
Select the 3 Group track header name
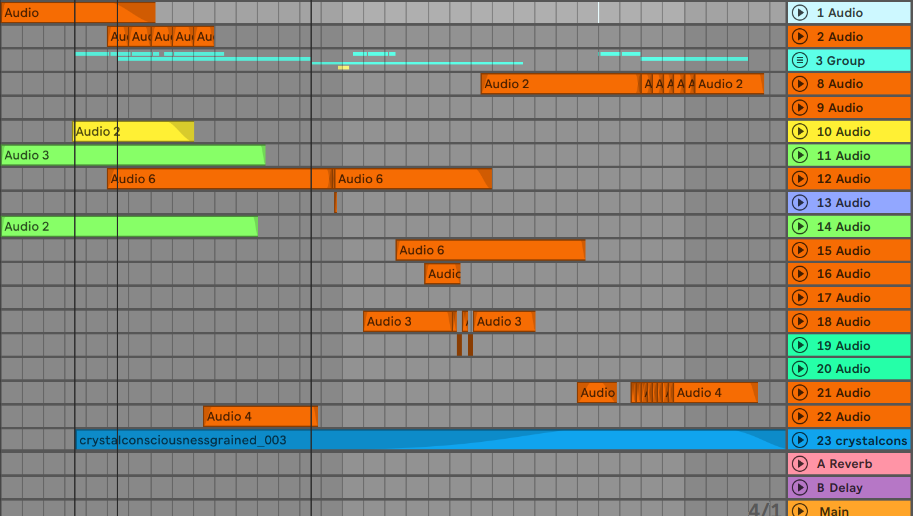[x=840, y=60]
